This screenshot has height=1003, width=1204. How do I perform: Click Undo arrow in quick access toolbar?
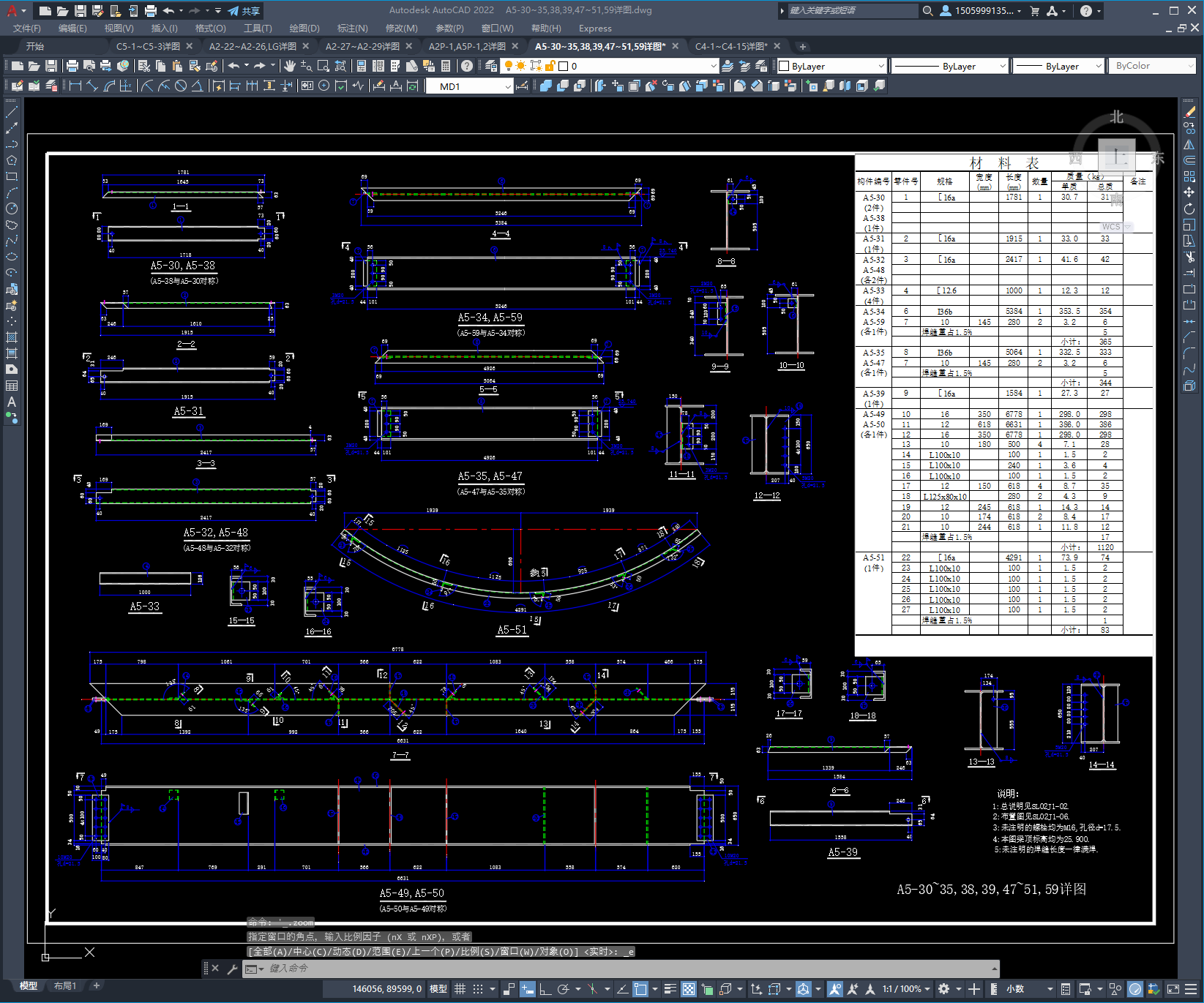(169, 10)
